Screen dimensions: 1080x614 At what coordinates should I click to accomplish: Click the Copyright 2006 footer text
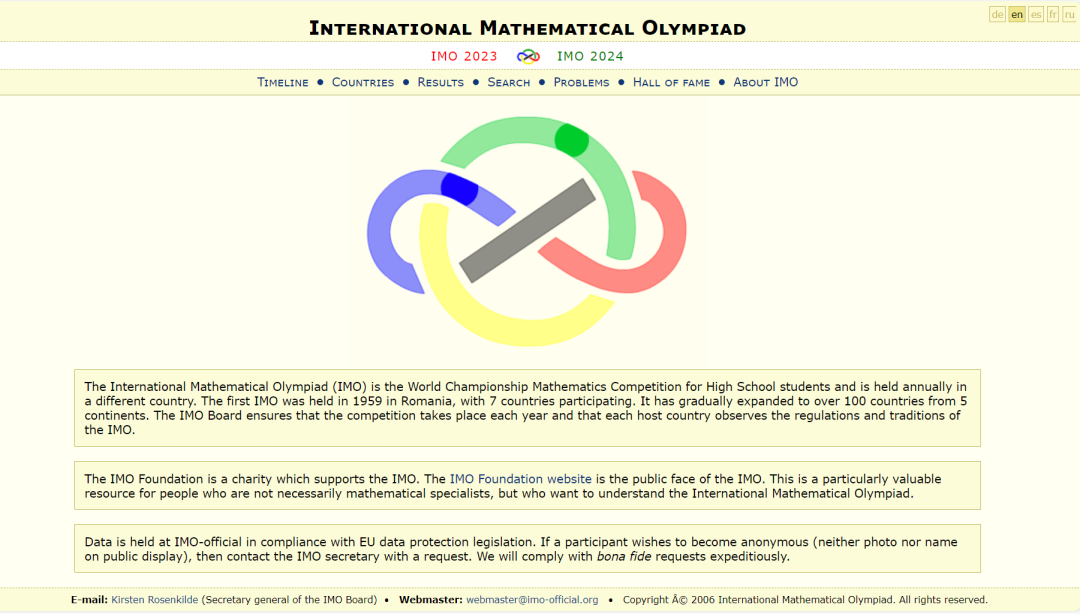pos(804,600)
